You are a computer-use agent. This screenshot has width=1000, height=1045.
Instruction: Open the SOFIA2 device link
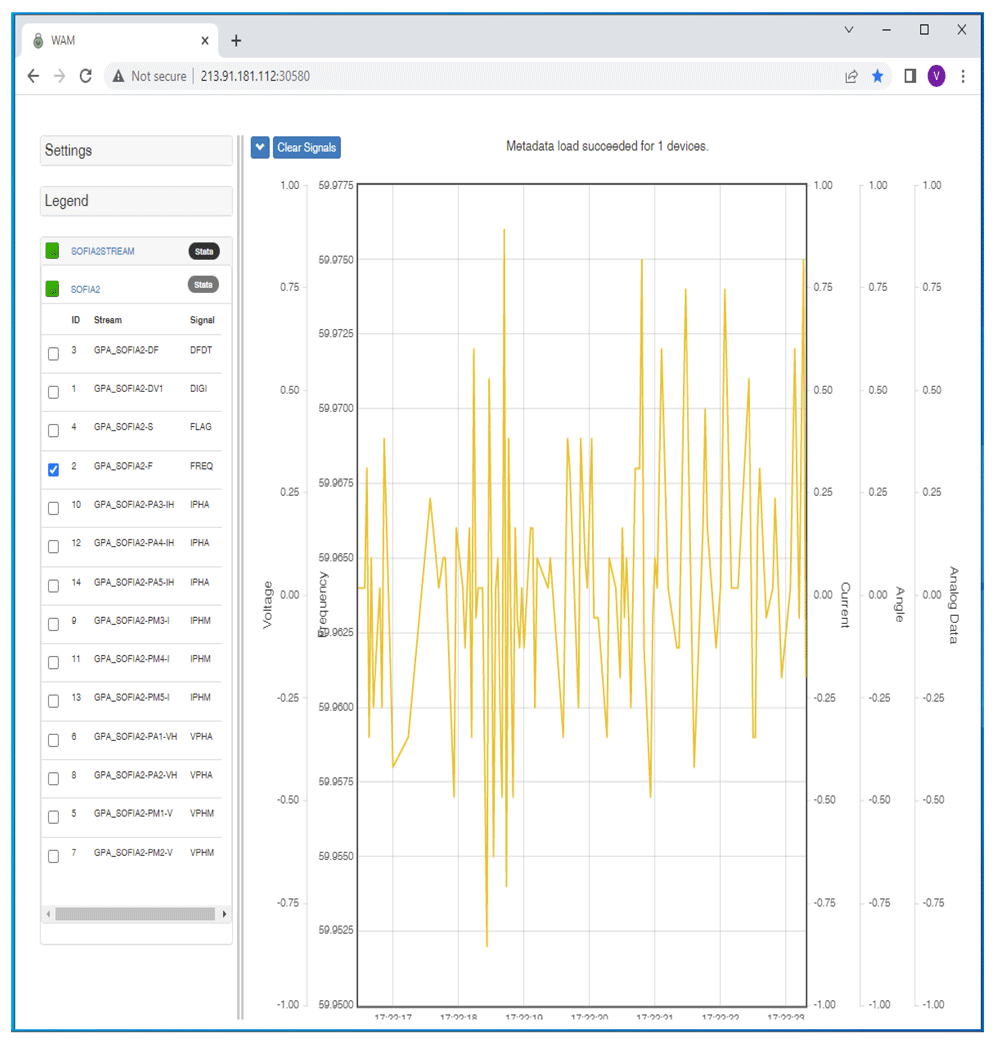click(x=85, y=289)
